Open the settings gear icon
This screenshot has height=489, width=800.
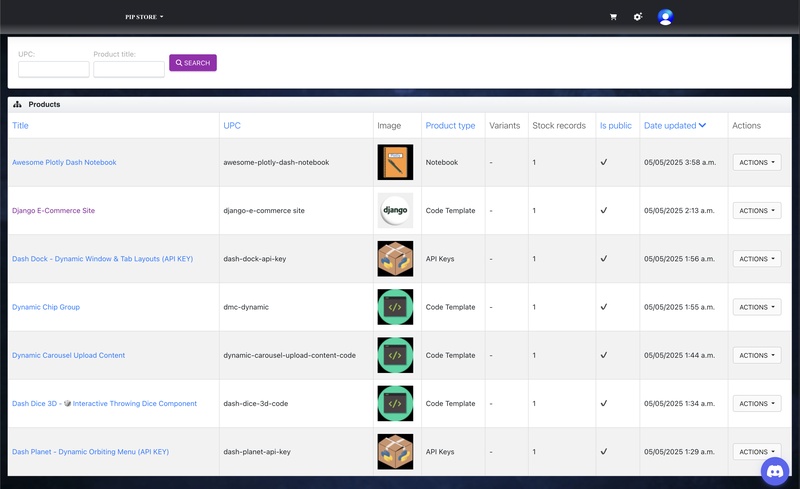[x=638, y=17]
